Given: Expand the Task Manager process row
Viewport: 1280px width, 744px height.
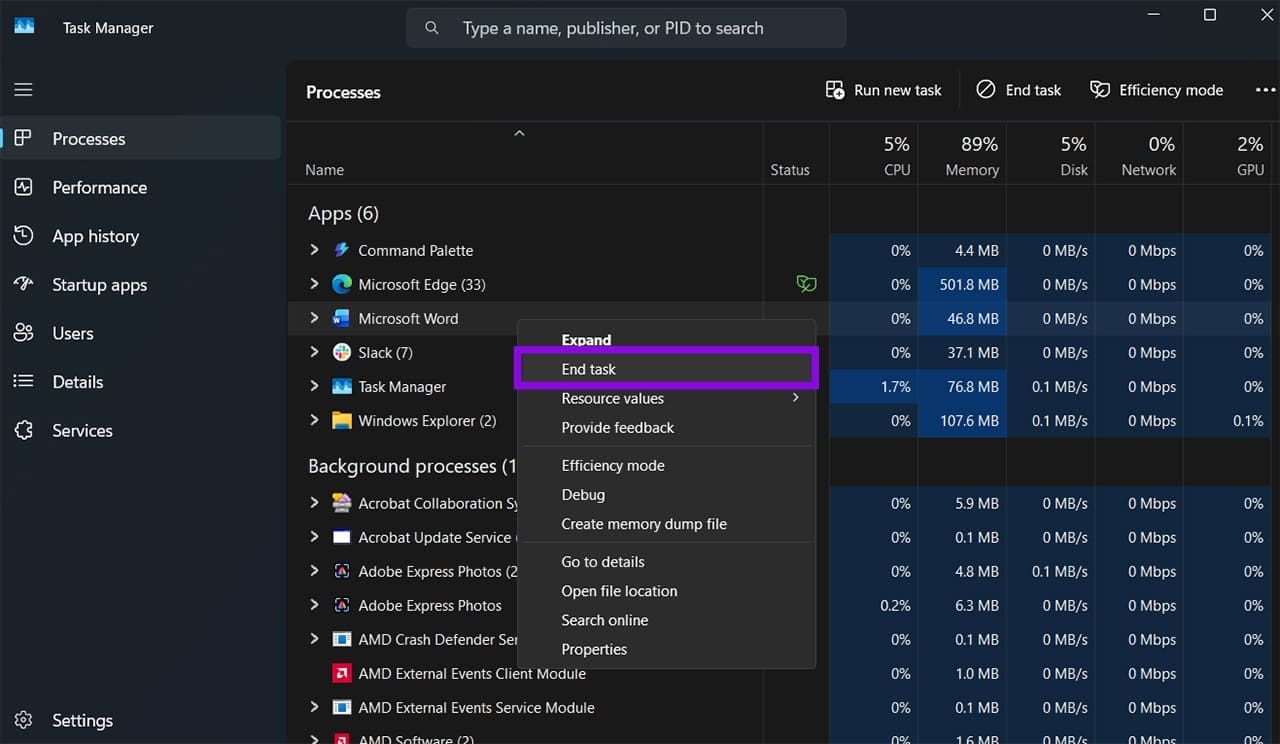Looking at the screenshot, I should 314,386.
